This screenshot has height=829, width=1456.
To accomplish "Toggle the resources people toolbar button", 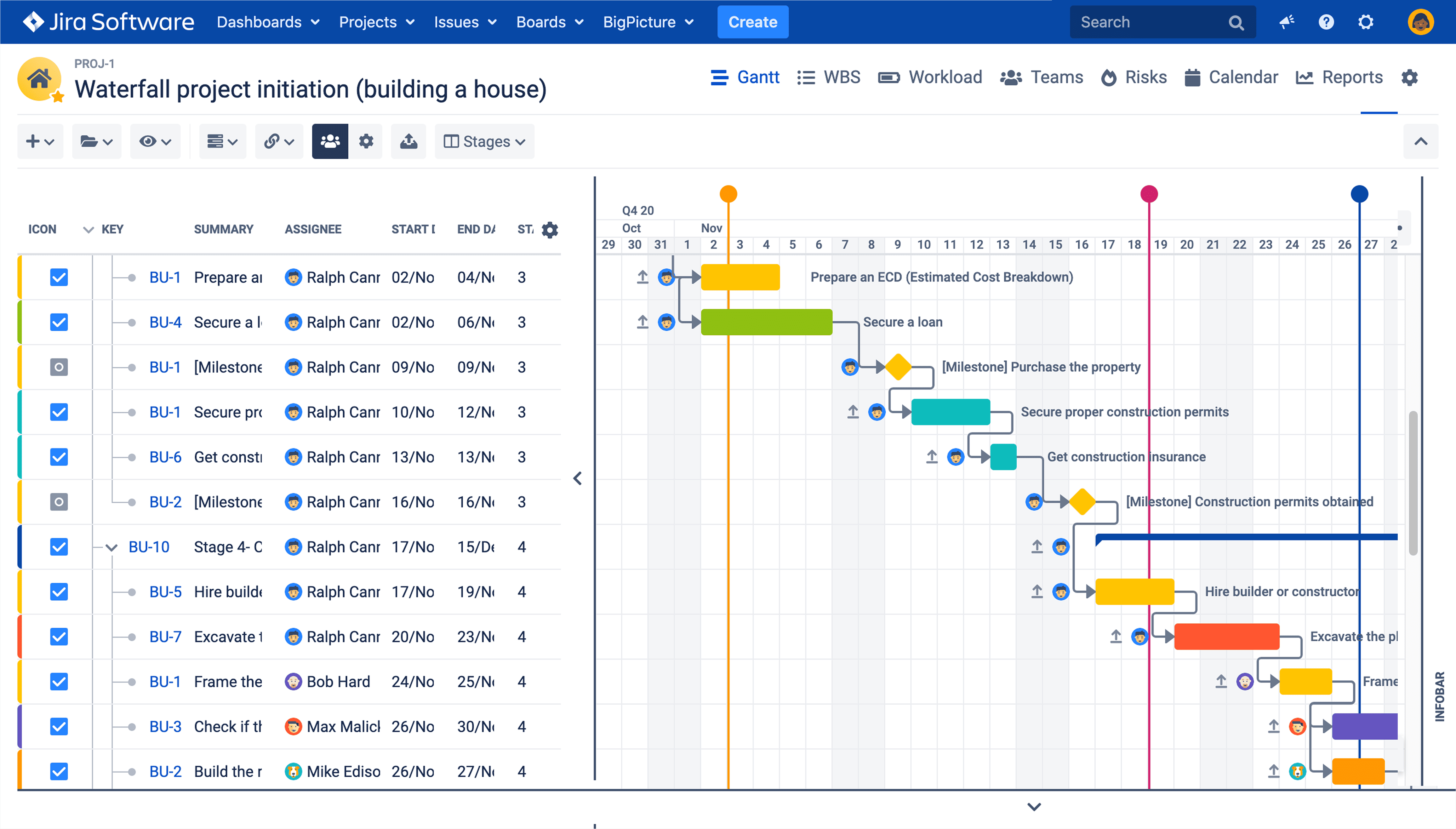I will pos(330,141).
